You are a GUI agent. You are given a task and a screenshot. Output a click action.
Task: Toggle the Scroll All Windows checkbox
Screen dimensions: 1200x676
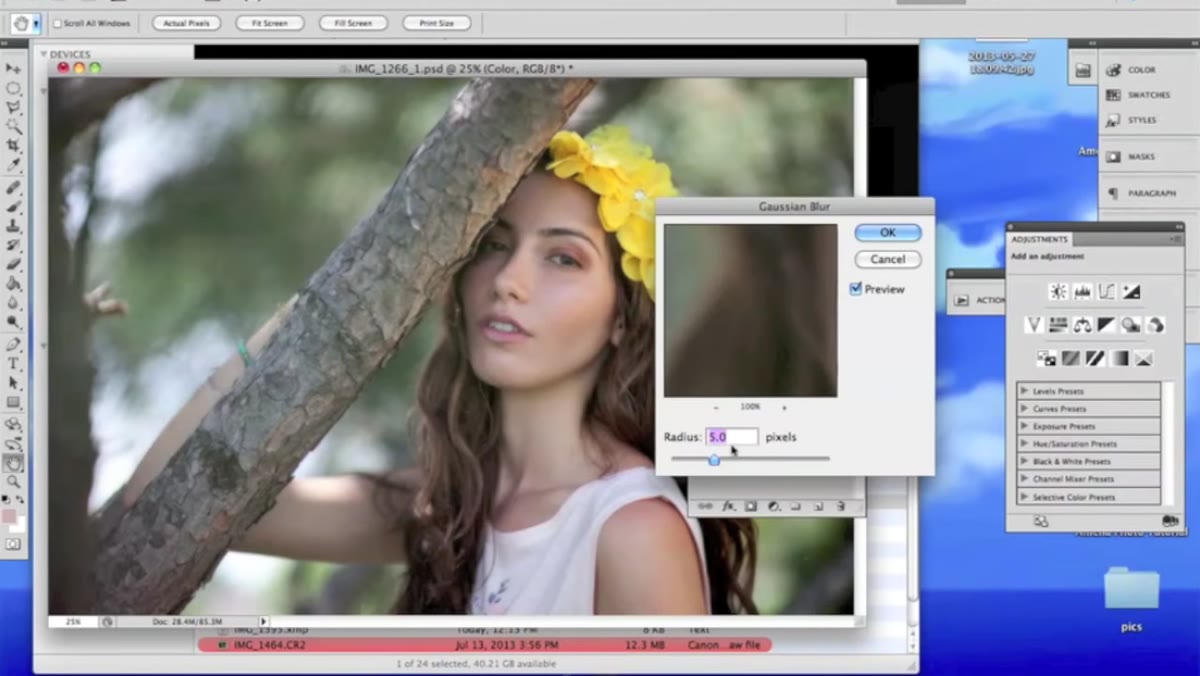pos(57,23)
